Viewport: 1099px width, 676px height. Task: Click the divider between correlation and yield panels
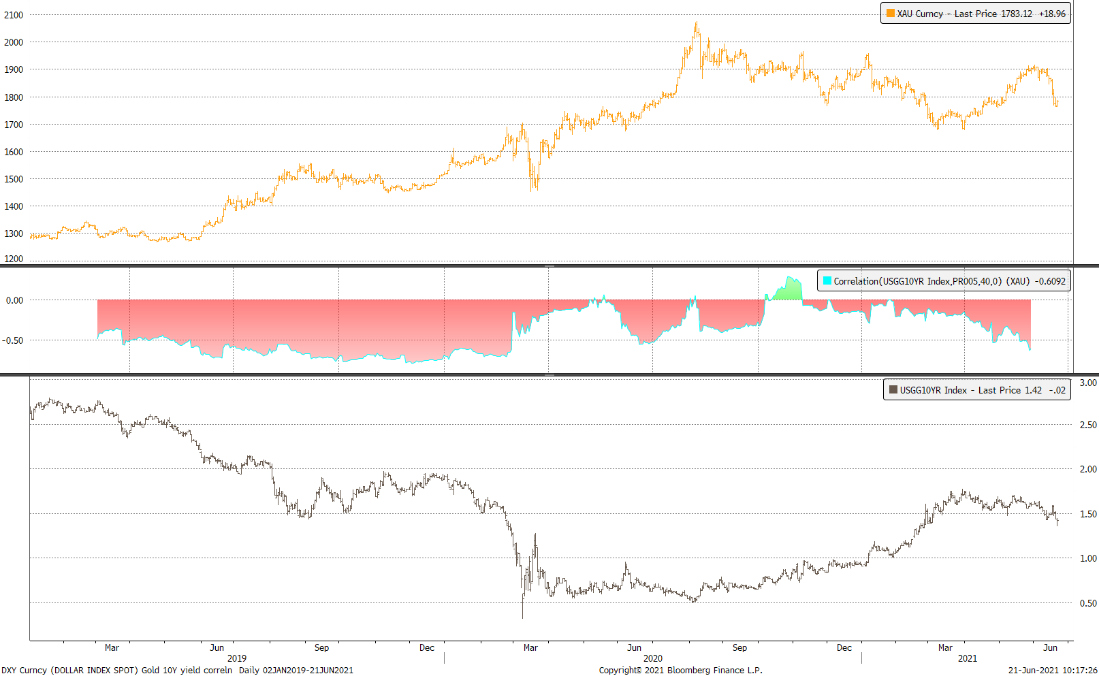coord(549,375)
